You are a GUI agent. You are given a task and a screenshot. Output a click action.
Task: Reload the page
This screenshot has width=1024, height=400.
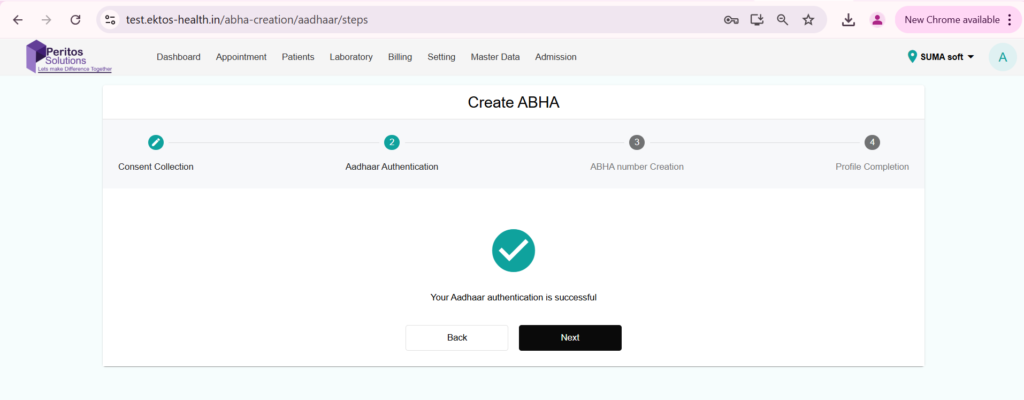[75, 19]
